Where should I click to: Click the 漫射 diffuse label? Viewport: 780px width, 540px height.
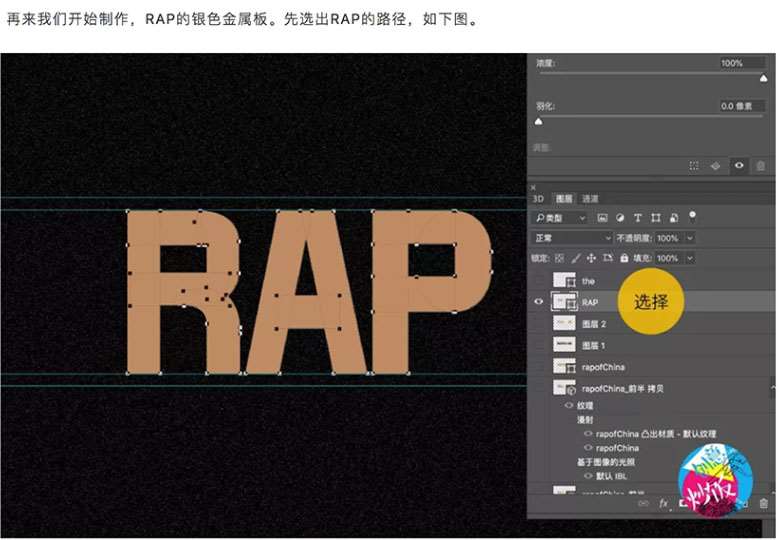point(585,420)
